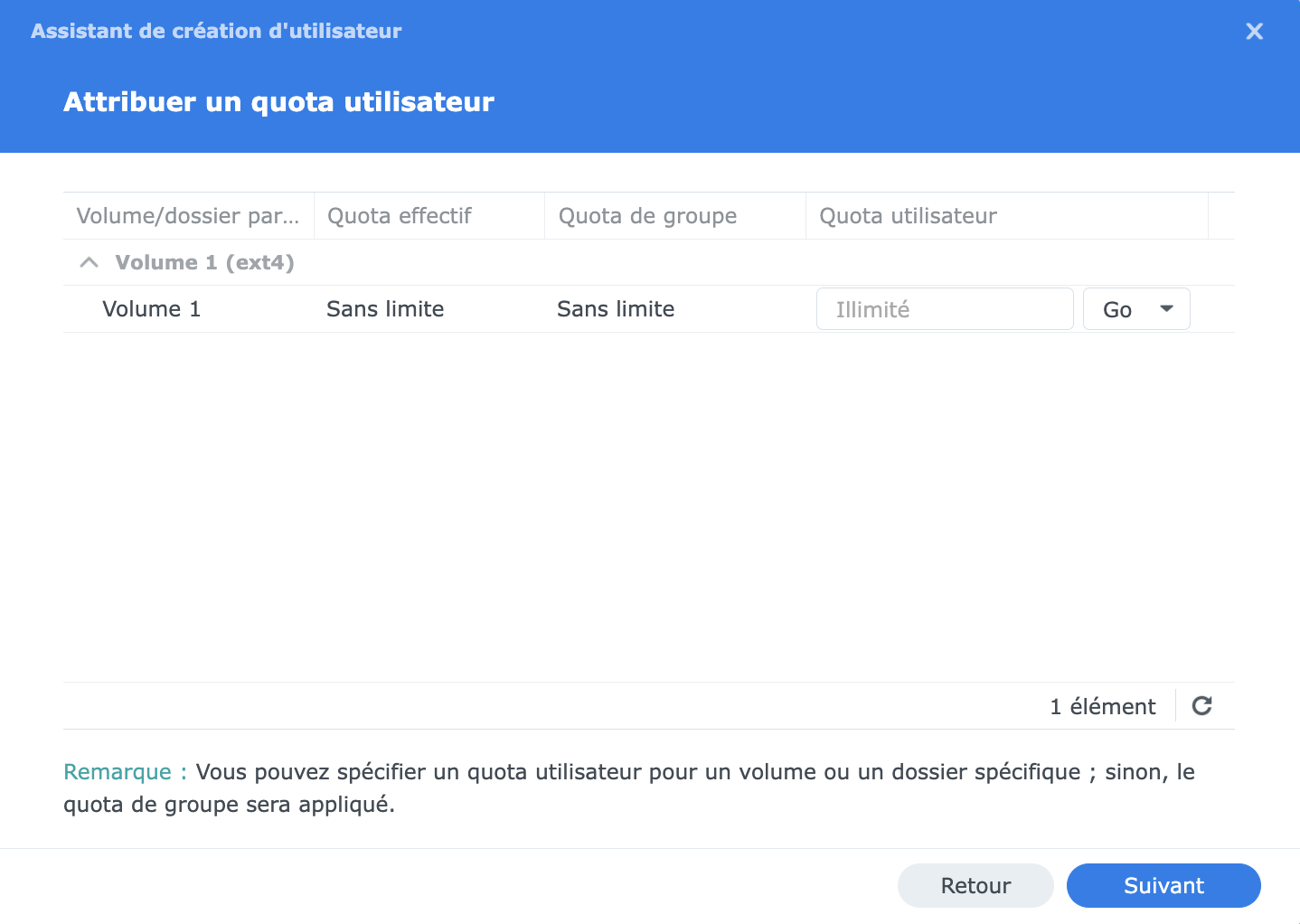The image size is (1300, 924).
Task: Click the Quota effectif column header
Action: point(429,216)
